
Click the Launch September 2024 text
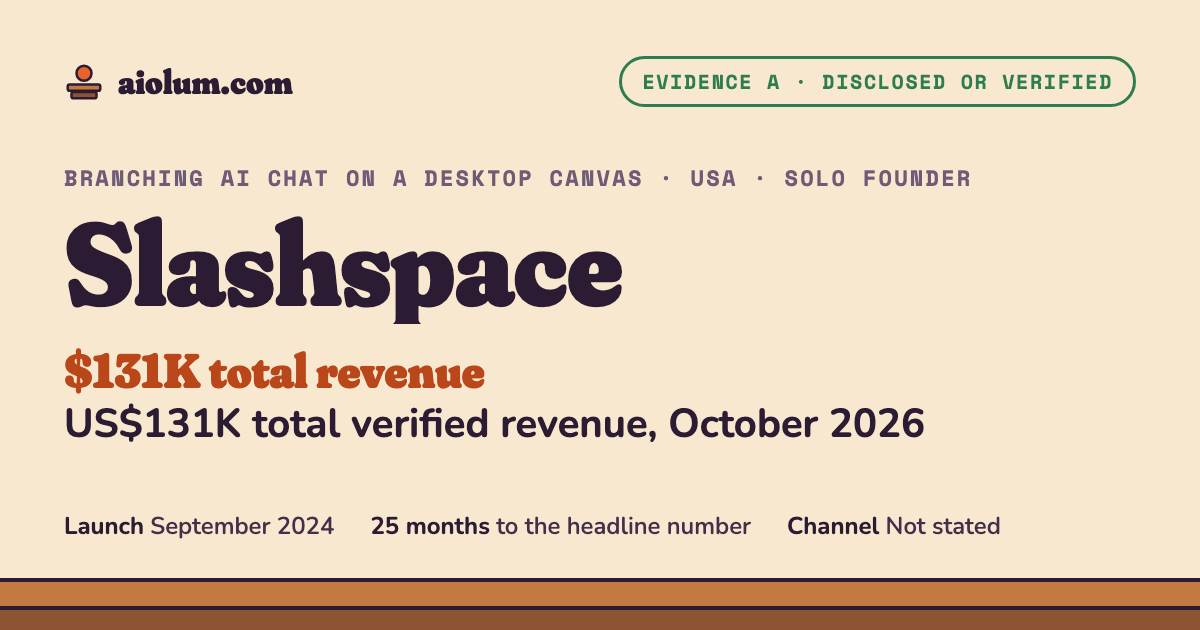[199, 526]
